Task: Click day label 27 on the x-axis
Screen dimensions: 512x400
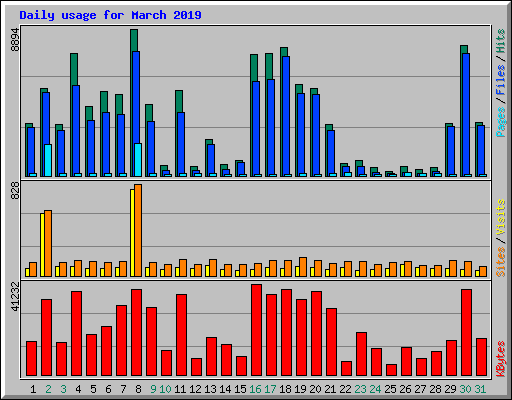Action: (420, 389)
